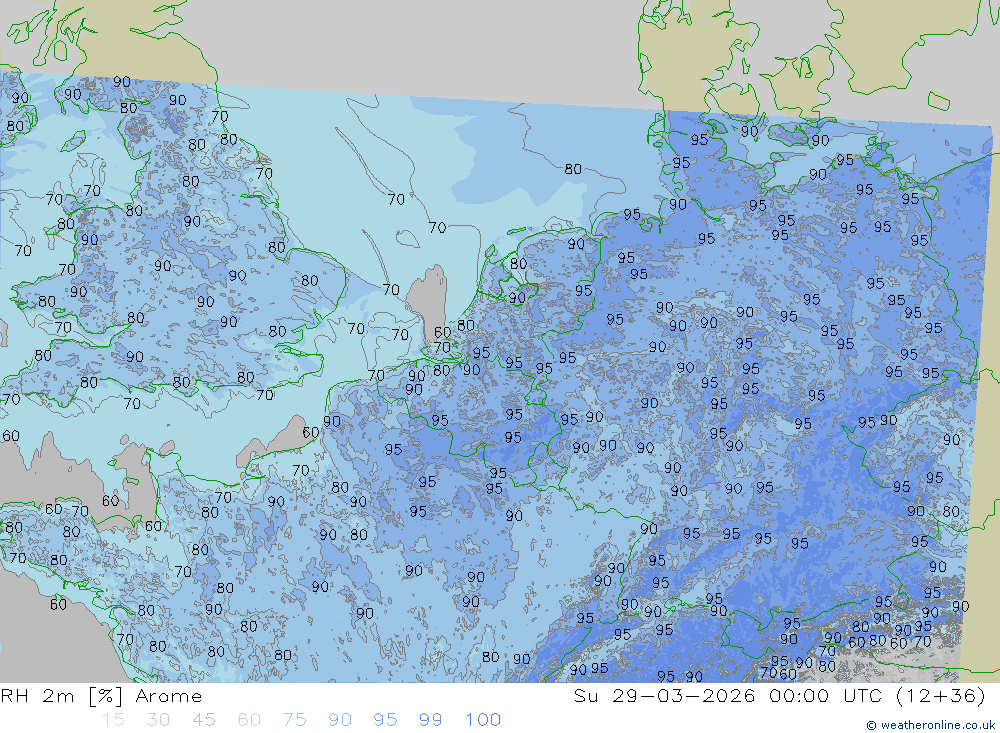The width and height of the screenshot is (1000, 733).
Task: Click the "Su 29-03-2026 00:00 UTC (12+36)" timestamp
Action: [780, 696]
